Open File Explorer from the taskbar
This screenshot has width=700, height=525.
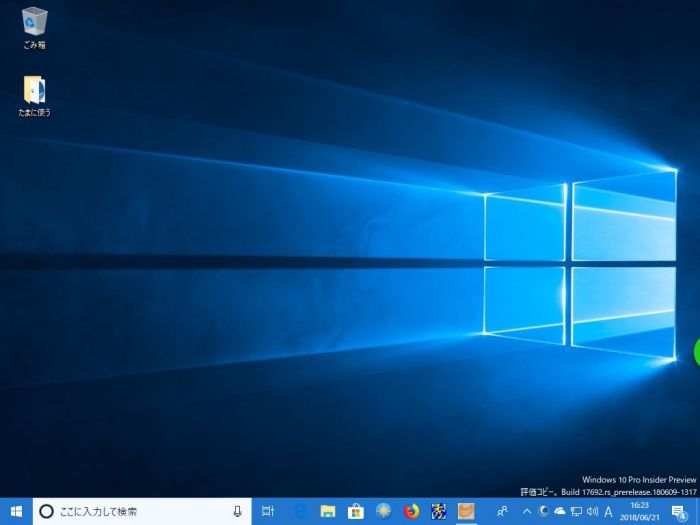click(x=327, y=511)
